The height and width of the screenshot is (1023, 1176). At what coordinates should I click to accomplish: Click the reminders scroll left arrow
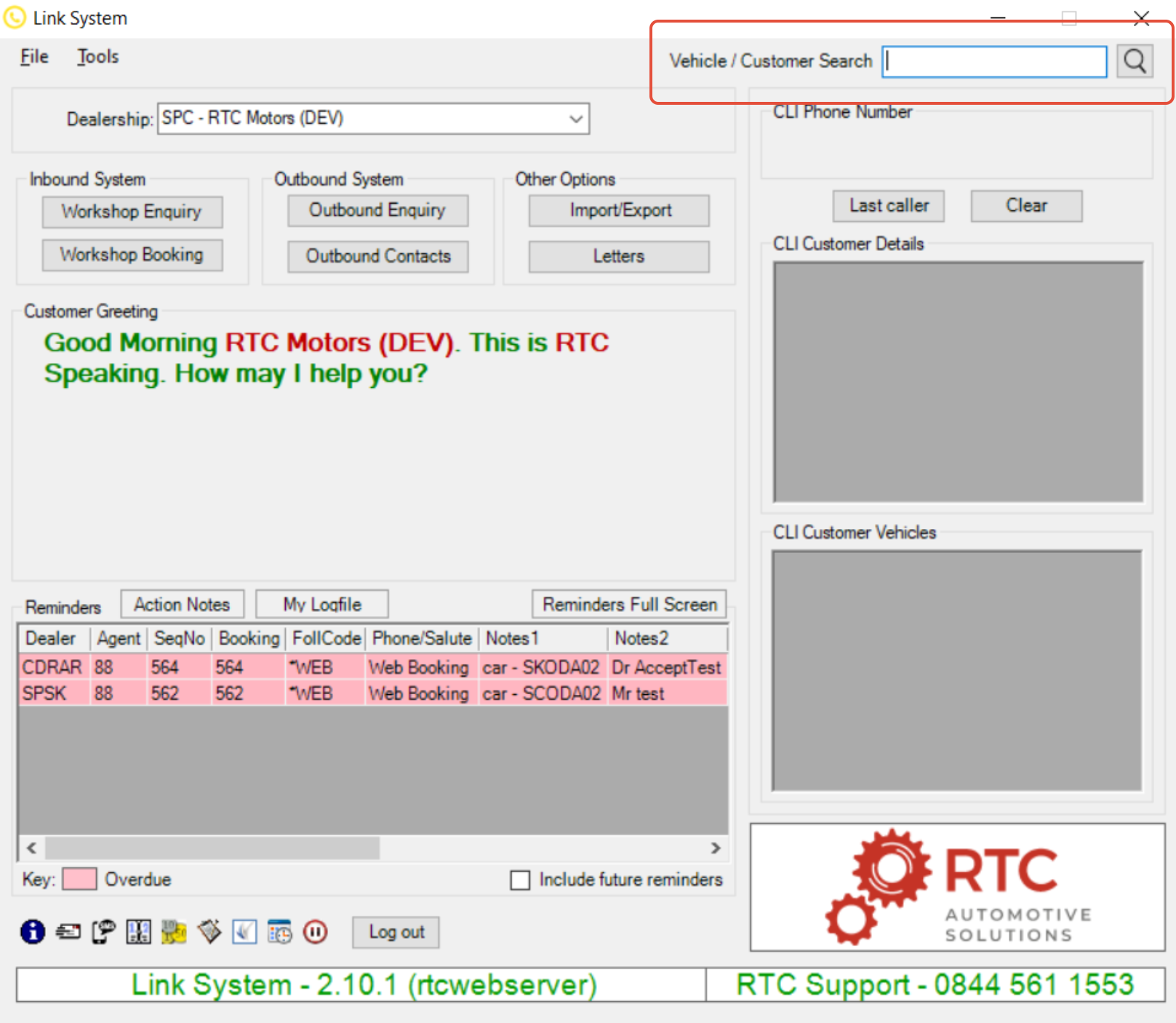(x=31, y=848)
